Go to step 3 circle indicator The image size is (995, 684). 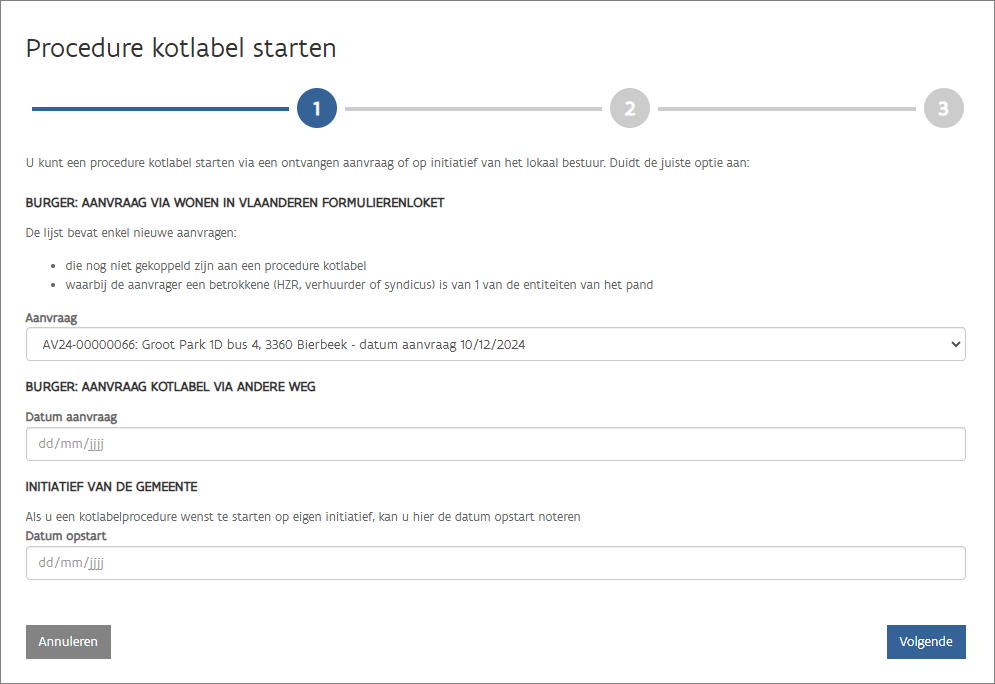[943, 109]
